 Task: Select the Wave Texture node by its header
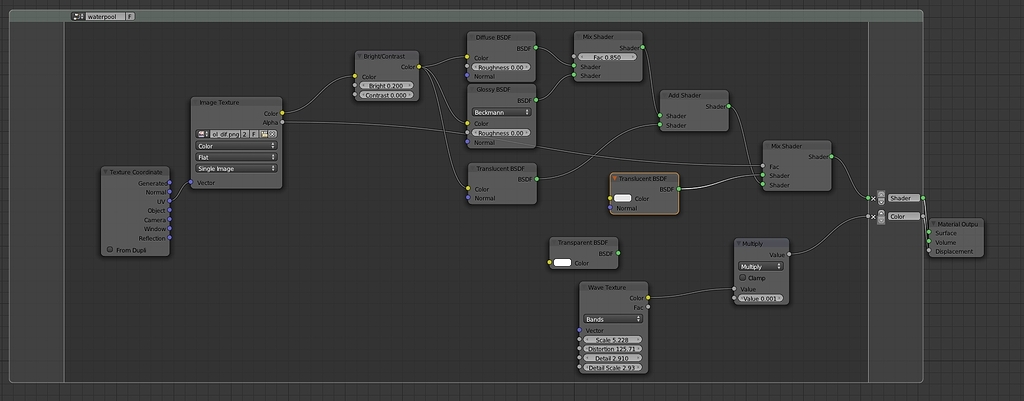613,287
